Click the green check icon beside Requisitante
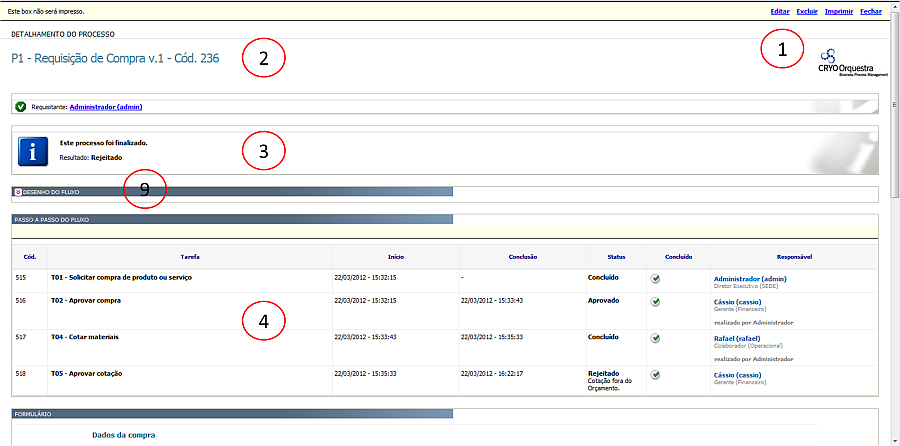The height and width of the screenshot is (446, 900). tap(21, 105)
